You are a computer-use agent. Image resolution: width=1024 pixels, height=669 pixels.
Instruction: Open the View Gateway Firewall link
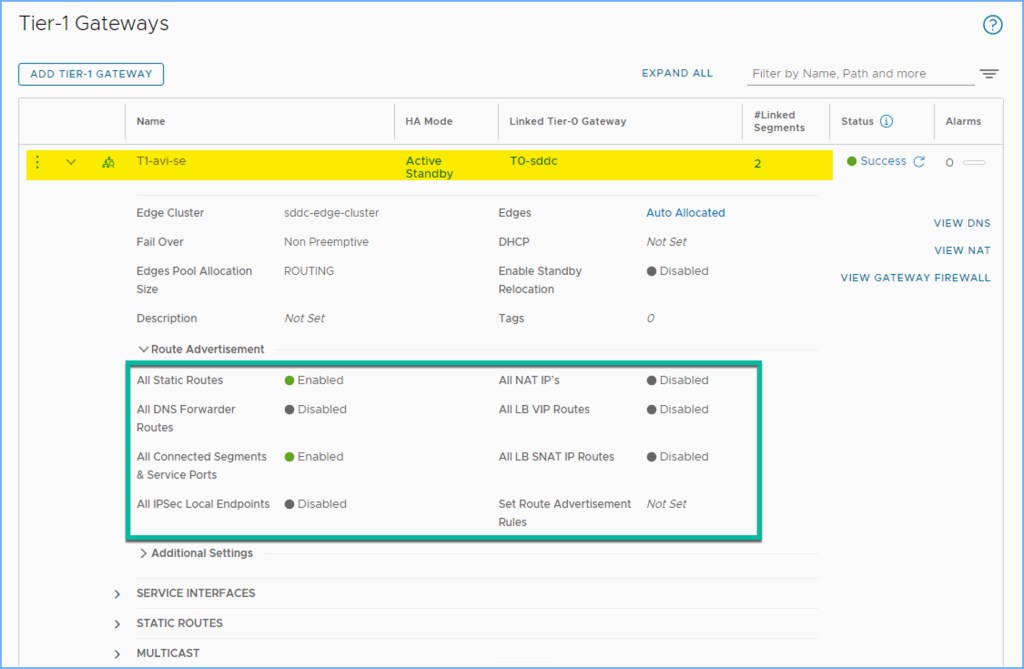[x=915, y=278]
